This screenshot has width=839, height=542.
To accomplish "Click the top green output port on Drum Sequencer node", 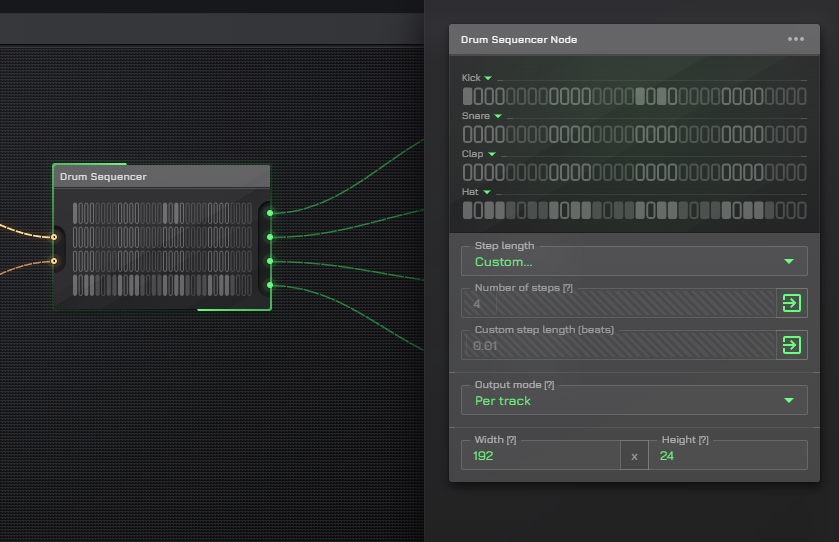I will tap(270, 213).
